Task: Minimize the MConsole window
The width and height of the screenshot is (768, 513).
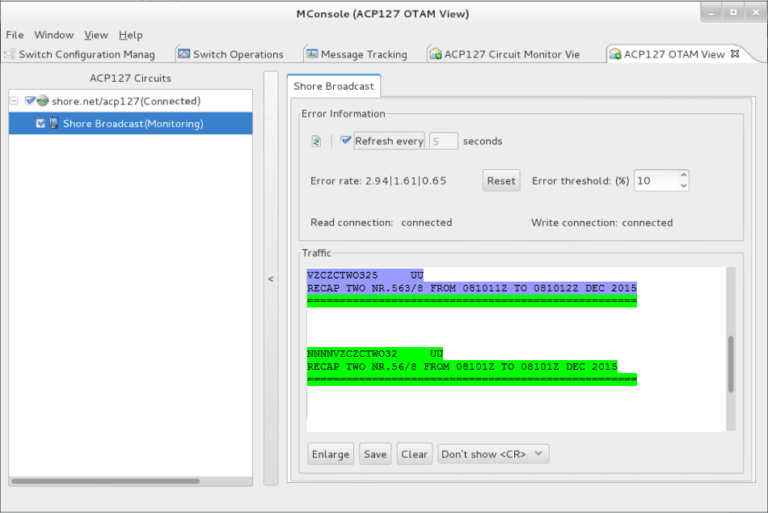Action: click(711, 13)
